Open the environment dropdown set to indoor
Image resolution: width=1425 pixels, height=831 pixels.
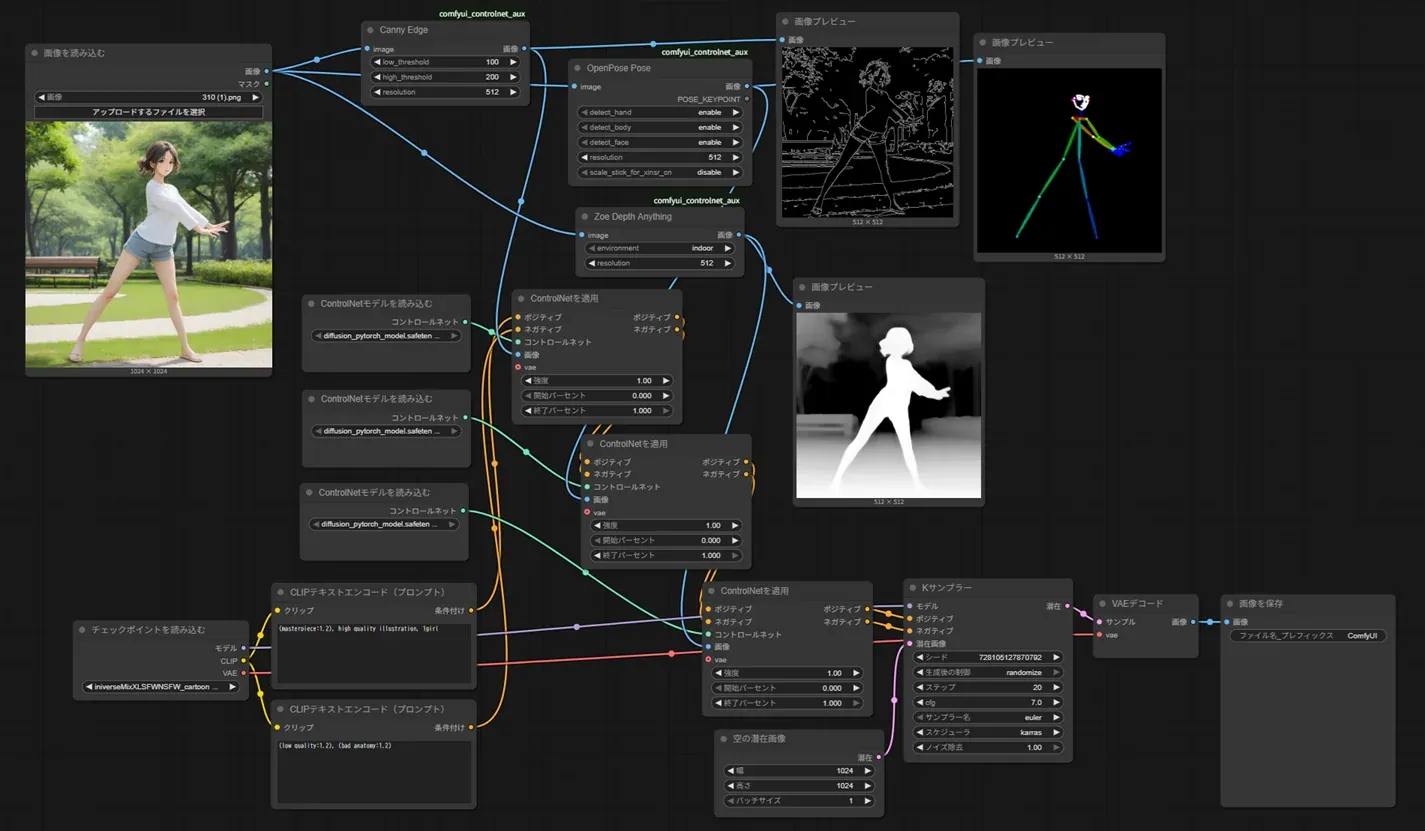pos(660,248)
